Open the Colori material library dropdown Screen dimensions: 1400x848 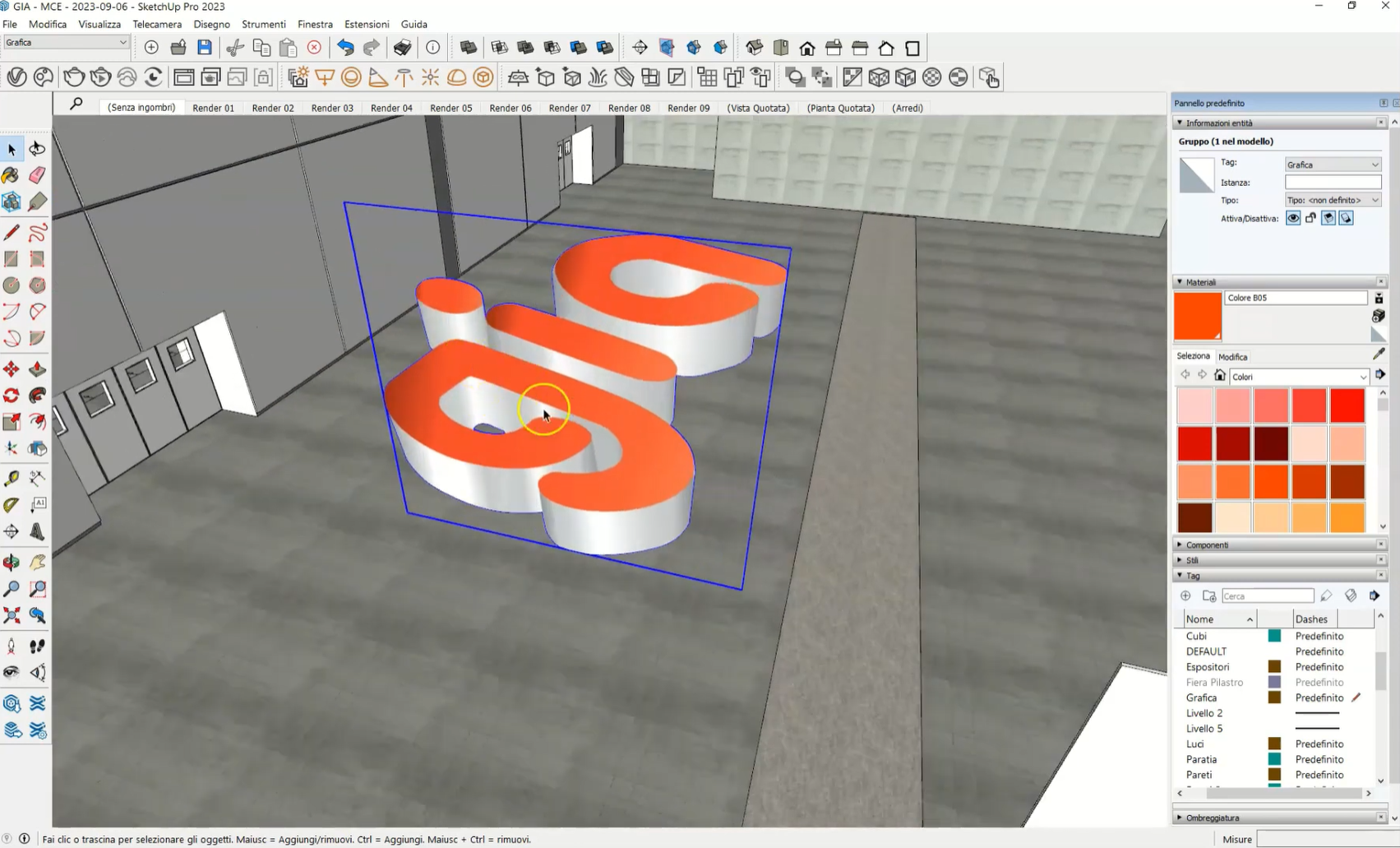pos(1299,377)
